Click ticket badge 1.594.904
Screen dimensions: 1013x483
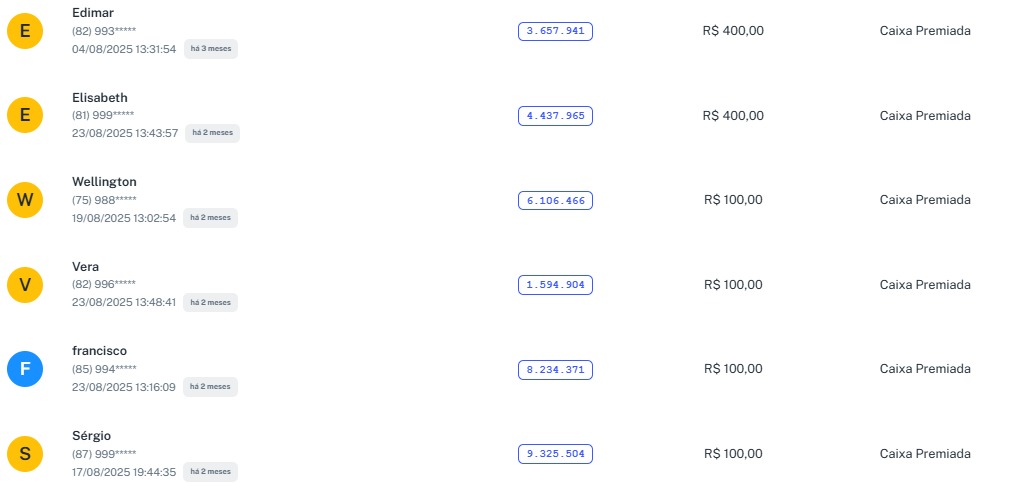coord(555,285)
